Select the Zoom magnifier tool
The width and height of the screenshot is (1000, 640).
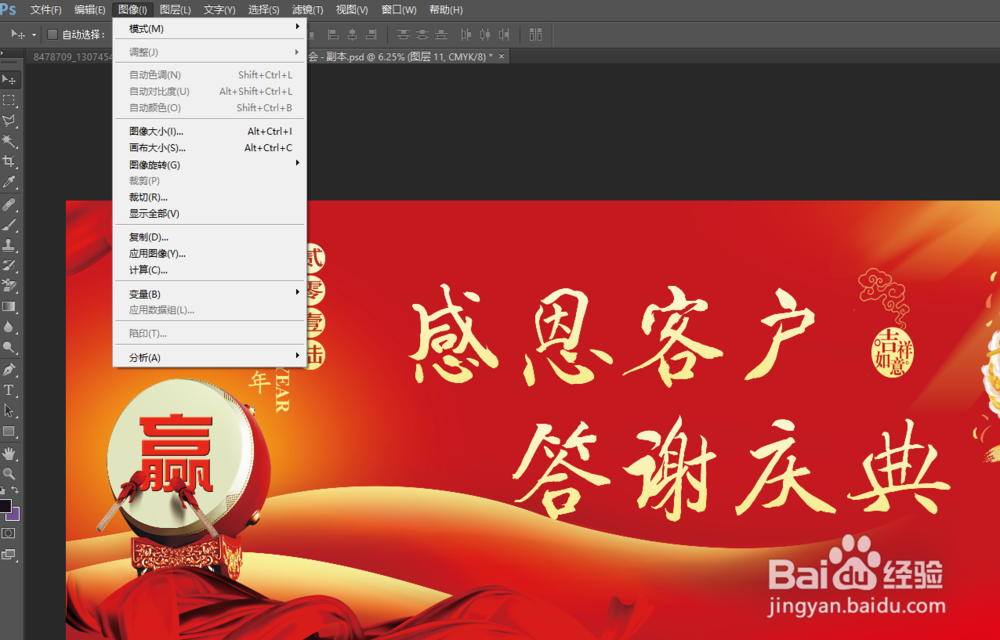point(9,474)
